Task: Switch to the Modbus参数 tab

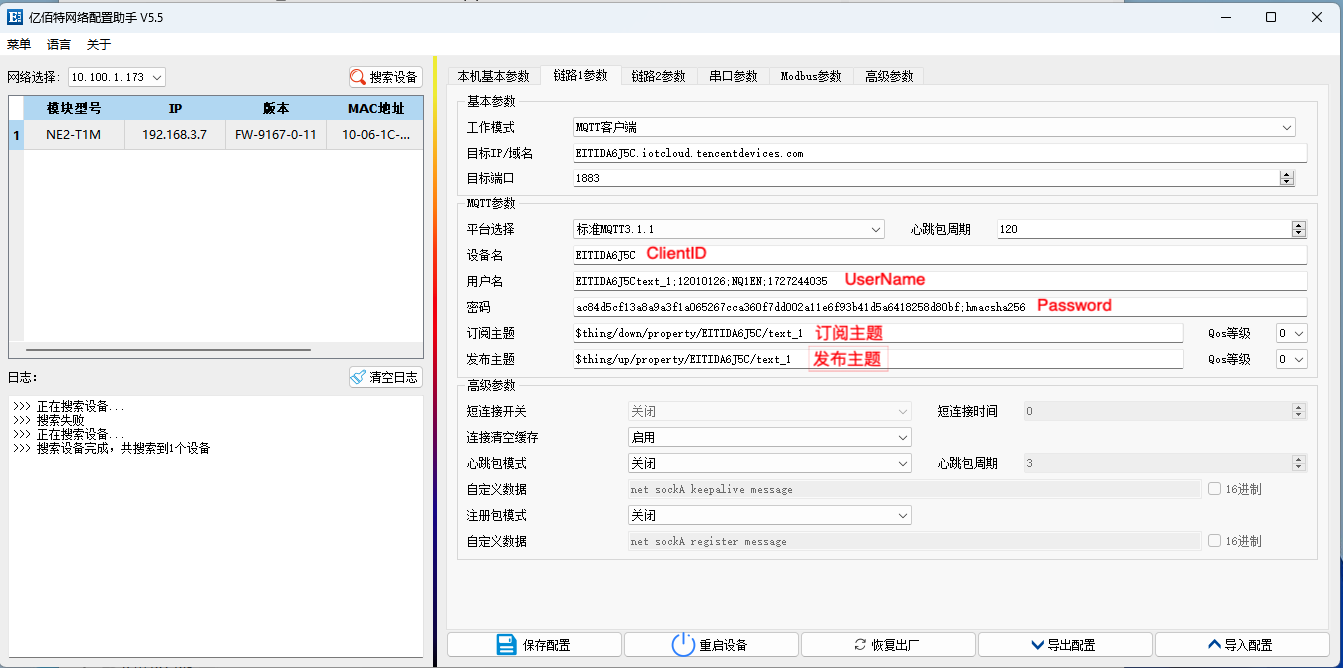Action: point(811,76)
